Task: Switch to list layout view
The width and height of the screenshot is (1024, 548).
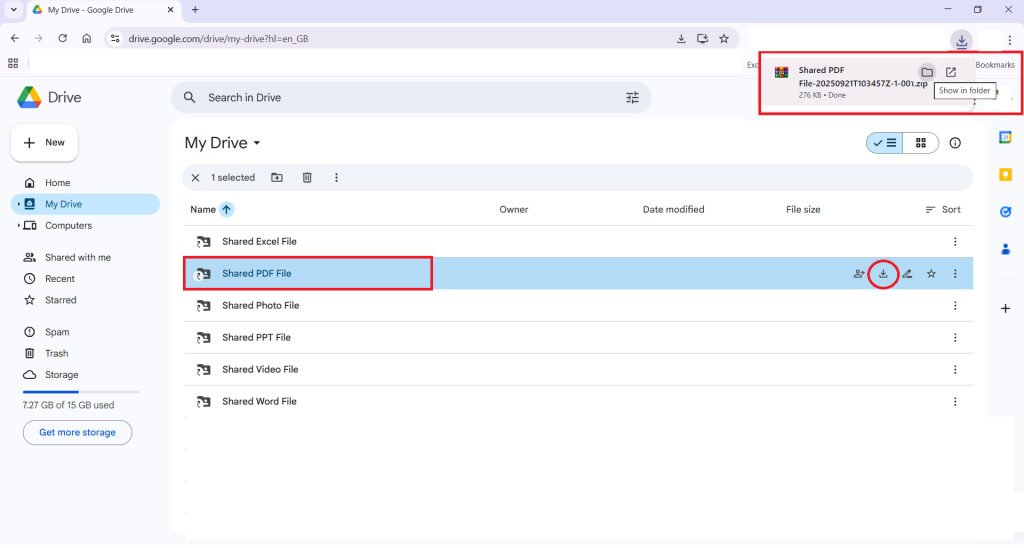Action: coord(885,143)
